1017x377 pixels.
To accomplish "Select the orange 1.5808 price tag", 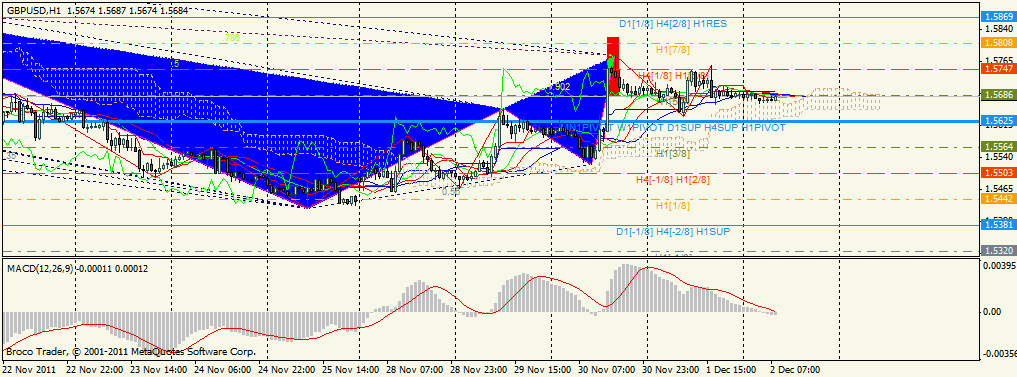I will (998, 43).
